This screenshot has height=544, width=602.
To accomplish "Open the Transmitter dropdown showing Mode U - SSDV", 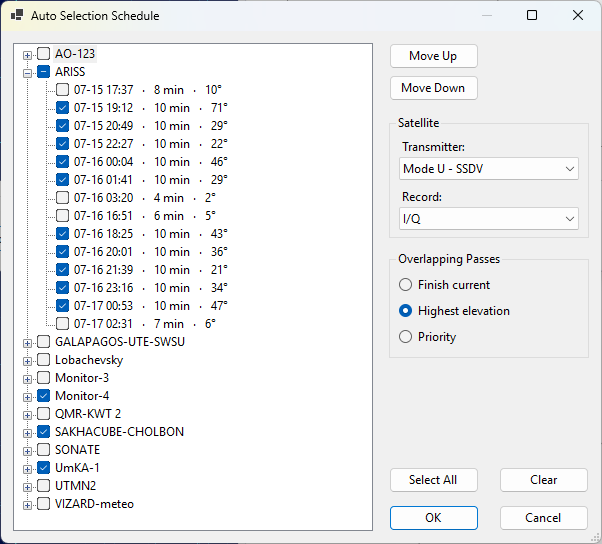I will click(x=489, y=169).
